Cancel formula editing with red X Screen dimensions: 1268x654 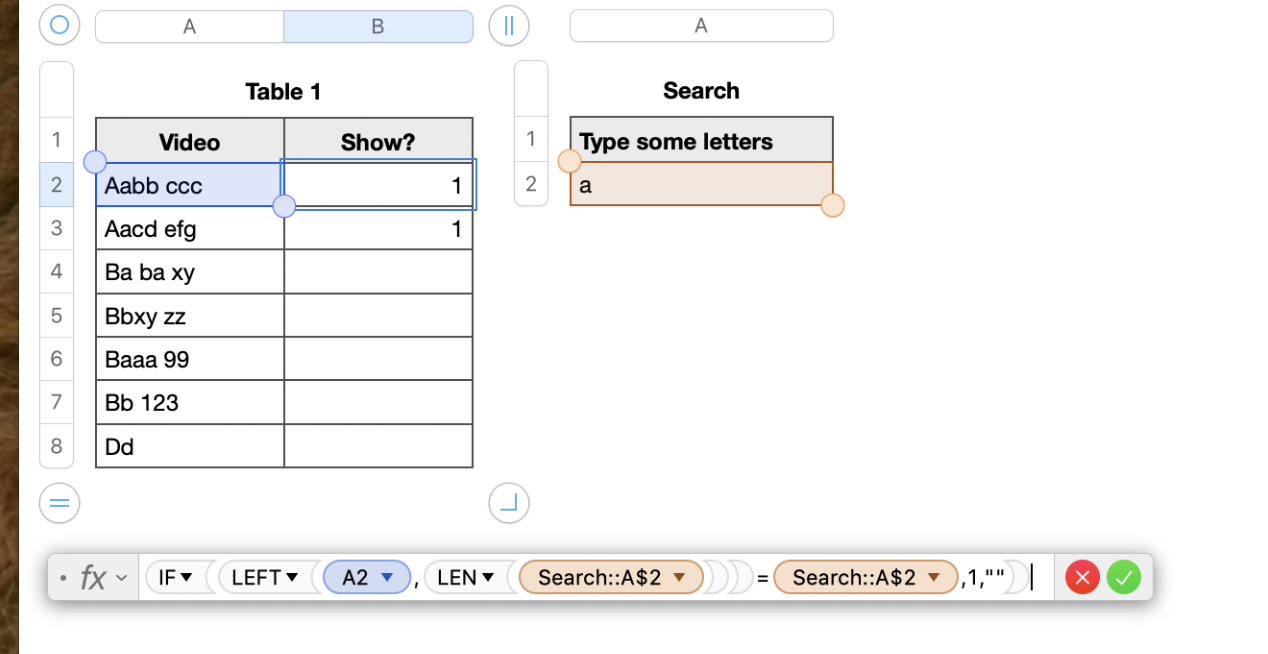[x=1082, y=577]
